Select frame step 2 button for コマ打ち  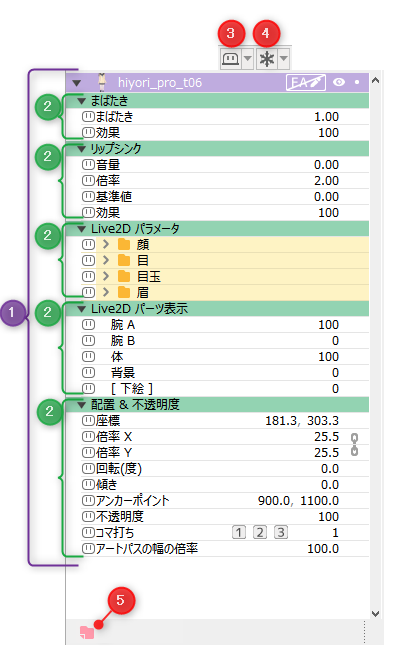[x=260, y=532]
